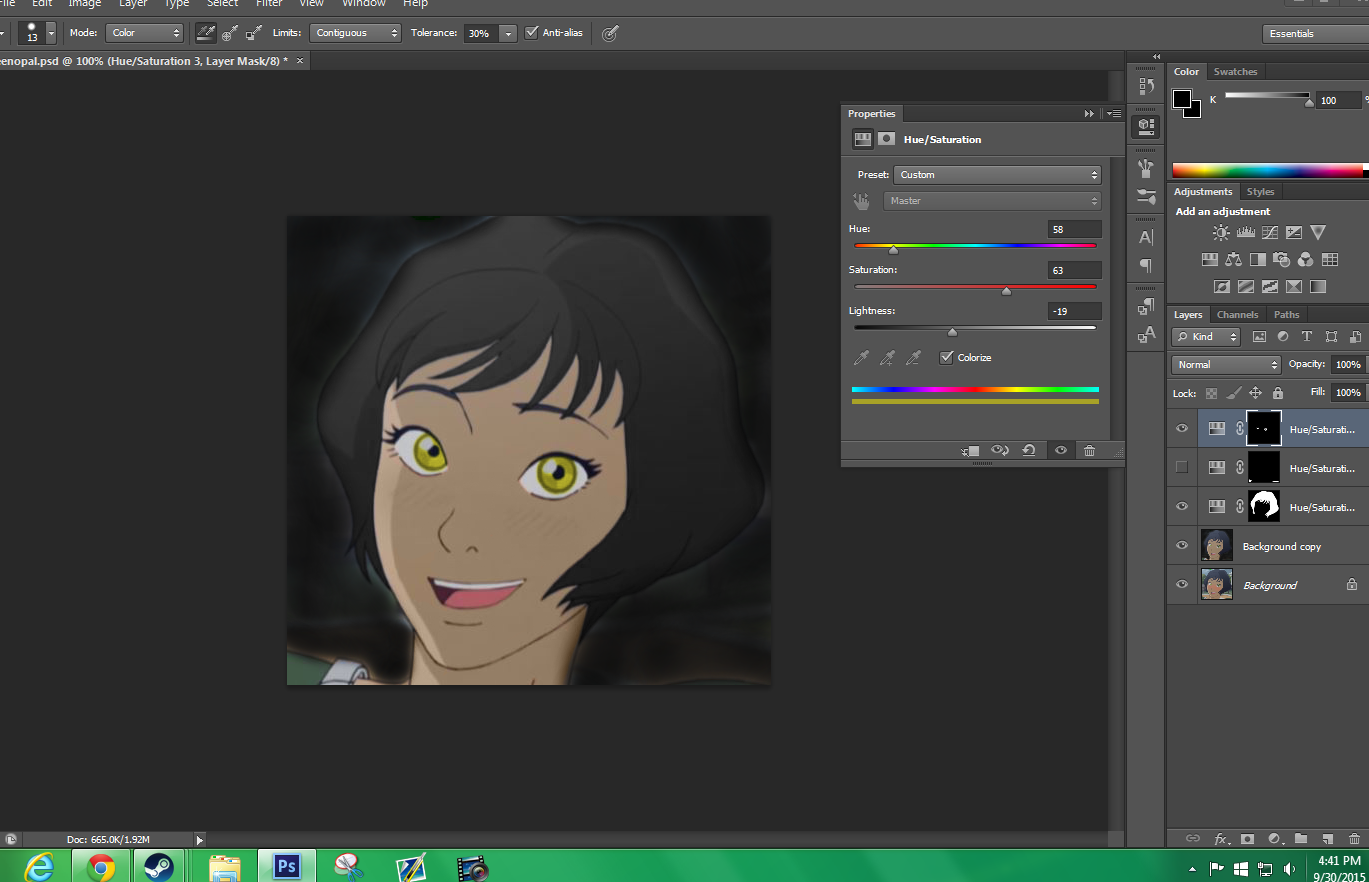Add a Gradient Map adjustment
1369x882 pixels.
click(1317, 286)
